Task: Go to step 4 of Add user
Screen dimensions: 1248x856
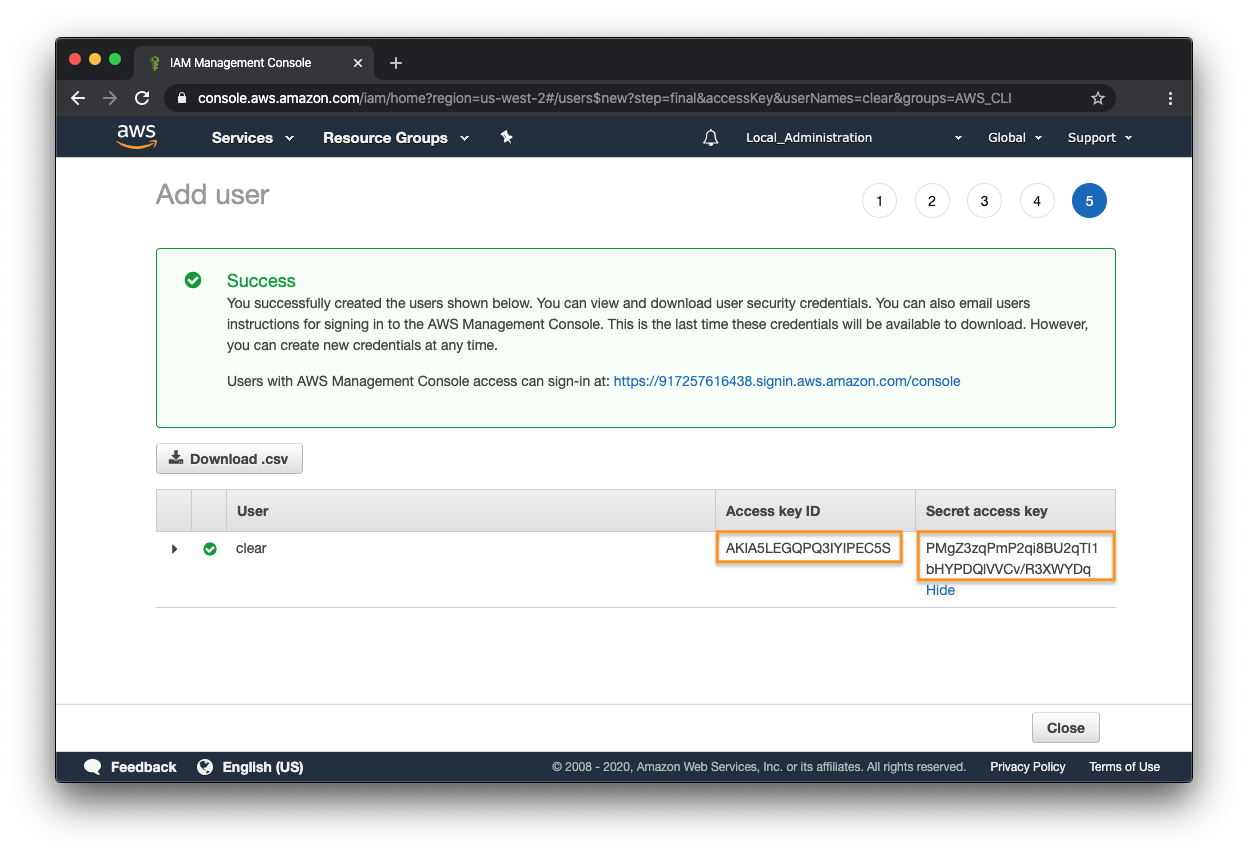Action: click(1037, 201)
